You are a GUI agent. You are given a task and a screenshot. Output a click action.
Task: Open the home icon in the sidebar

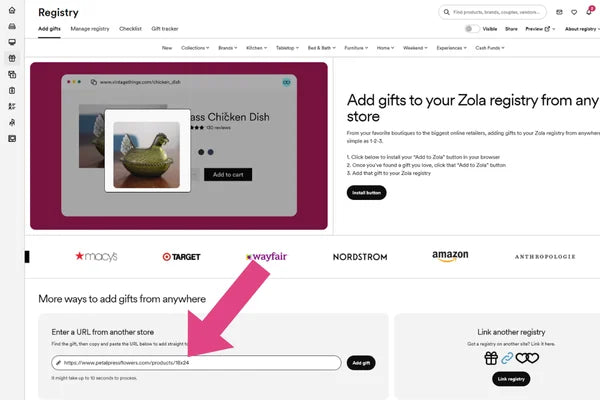(x=12, y=10)
